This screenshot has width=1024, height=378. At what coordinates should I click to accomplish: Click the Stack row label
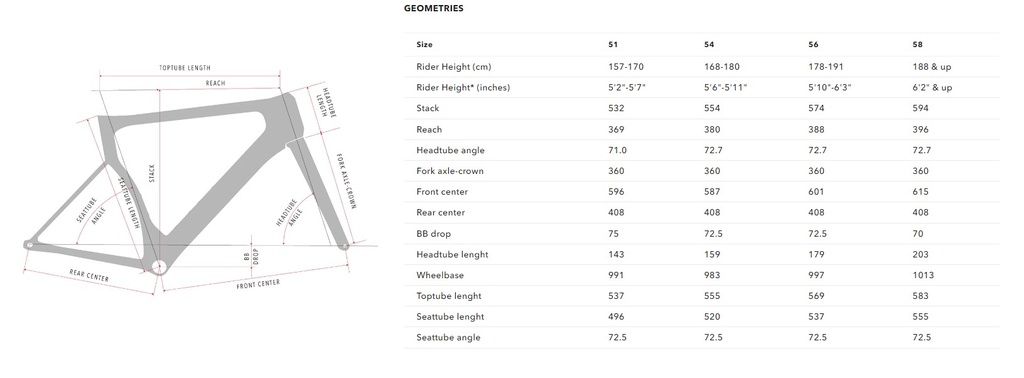tap(428, 108)
